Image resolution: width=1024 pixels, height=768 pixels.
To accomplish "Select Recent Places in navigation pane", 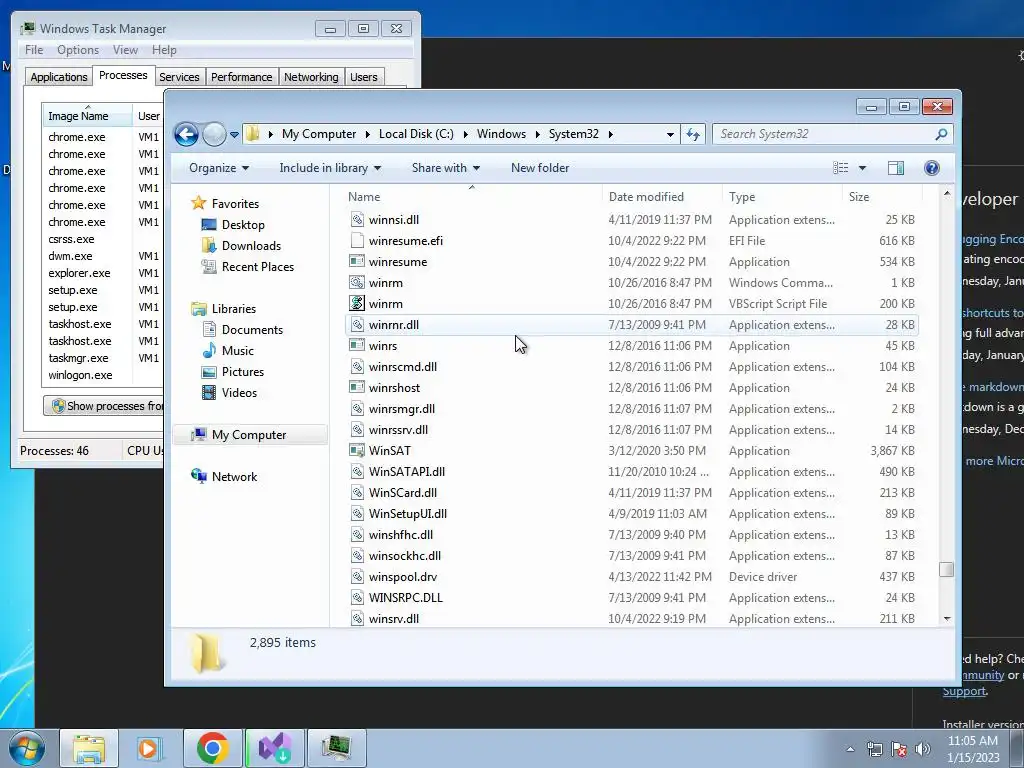I will pos(257,266).
